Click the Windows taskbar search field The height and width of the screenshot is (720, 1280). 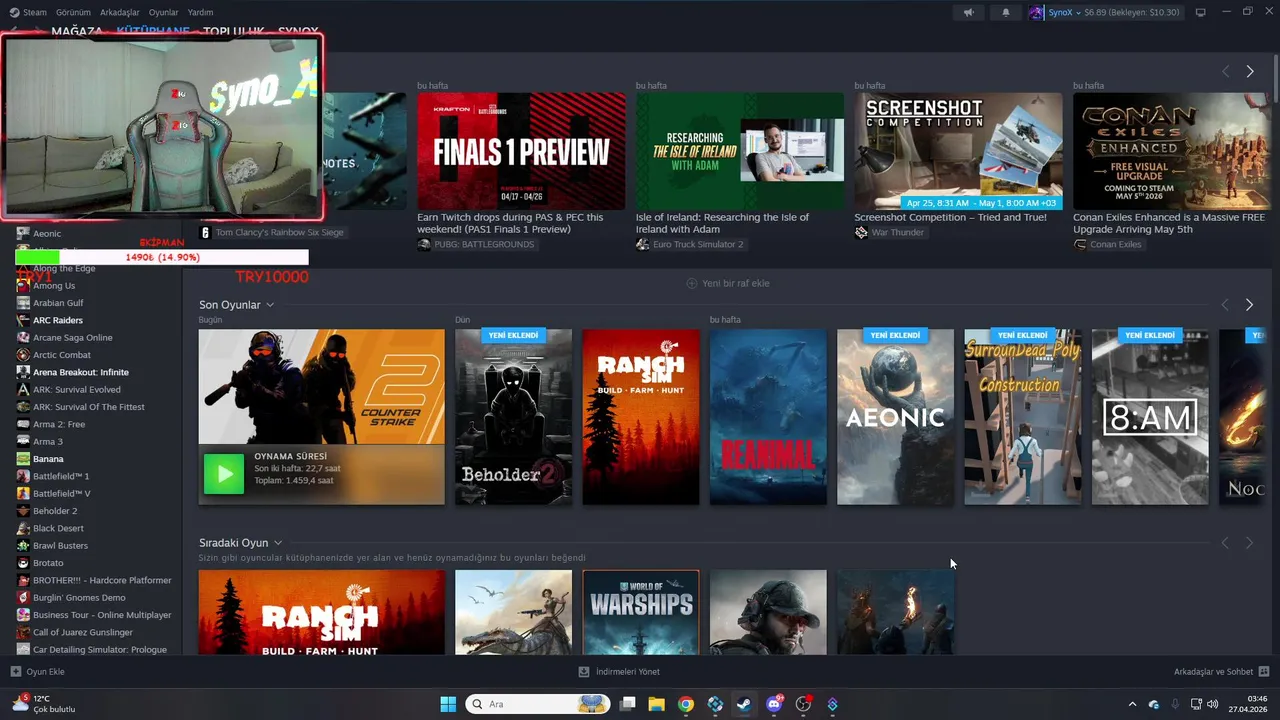pyautogui.click(x=538, y=704)
